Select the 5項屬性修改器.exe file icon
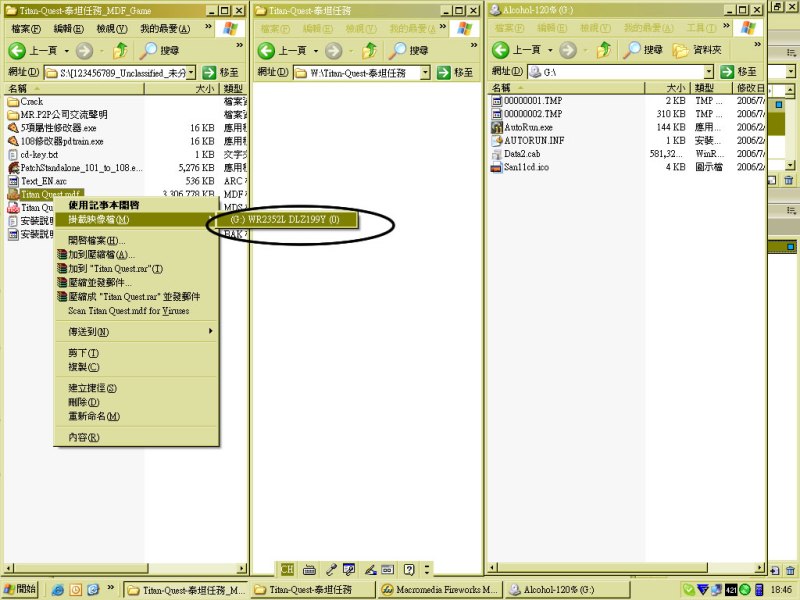This screenshot has height=600, width=800. (13, 128)
